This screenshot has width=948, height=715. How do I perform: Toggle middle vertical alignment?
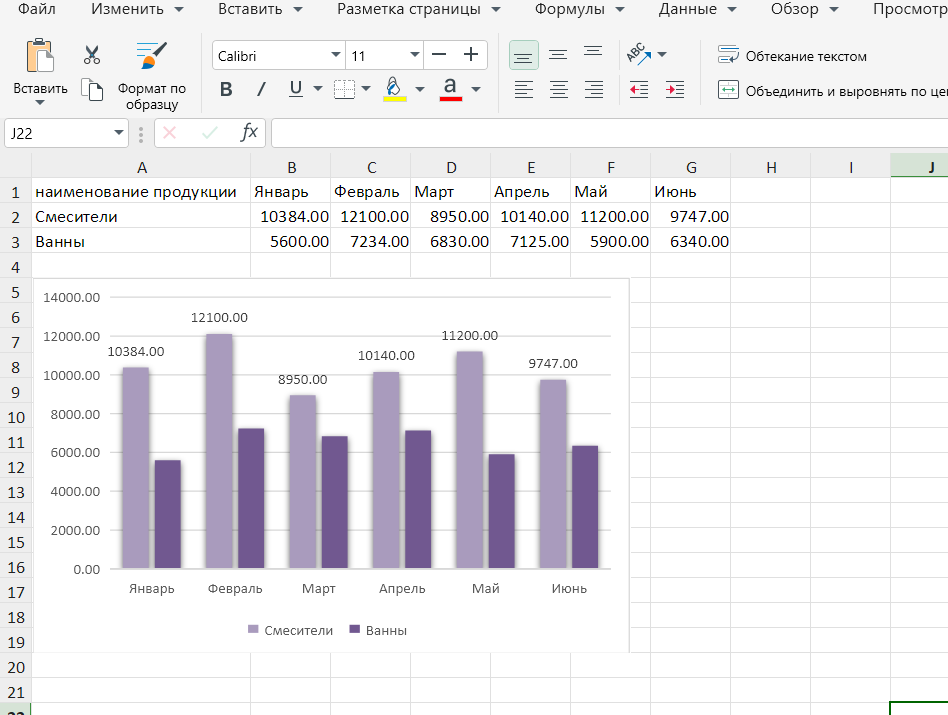click(x=558, y=55)
